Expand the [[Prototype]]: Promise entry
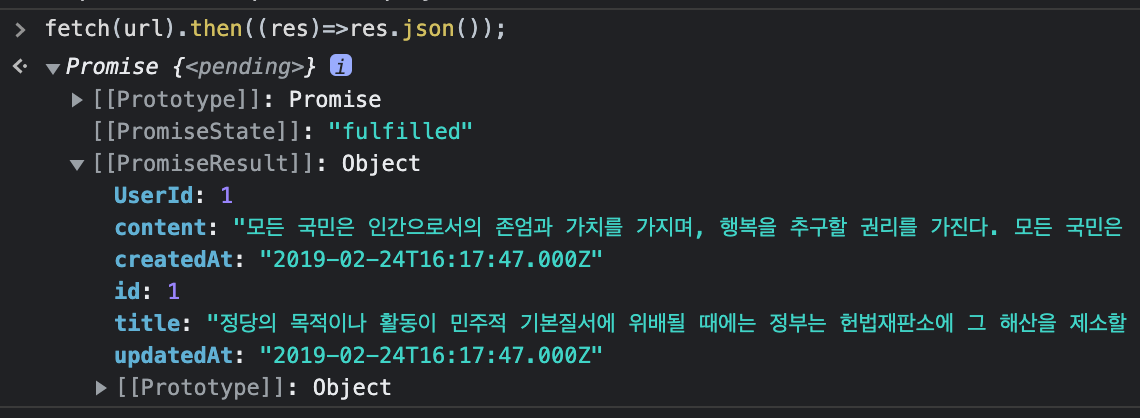 tap(77, 100)
